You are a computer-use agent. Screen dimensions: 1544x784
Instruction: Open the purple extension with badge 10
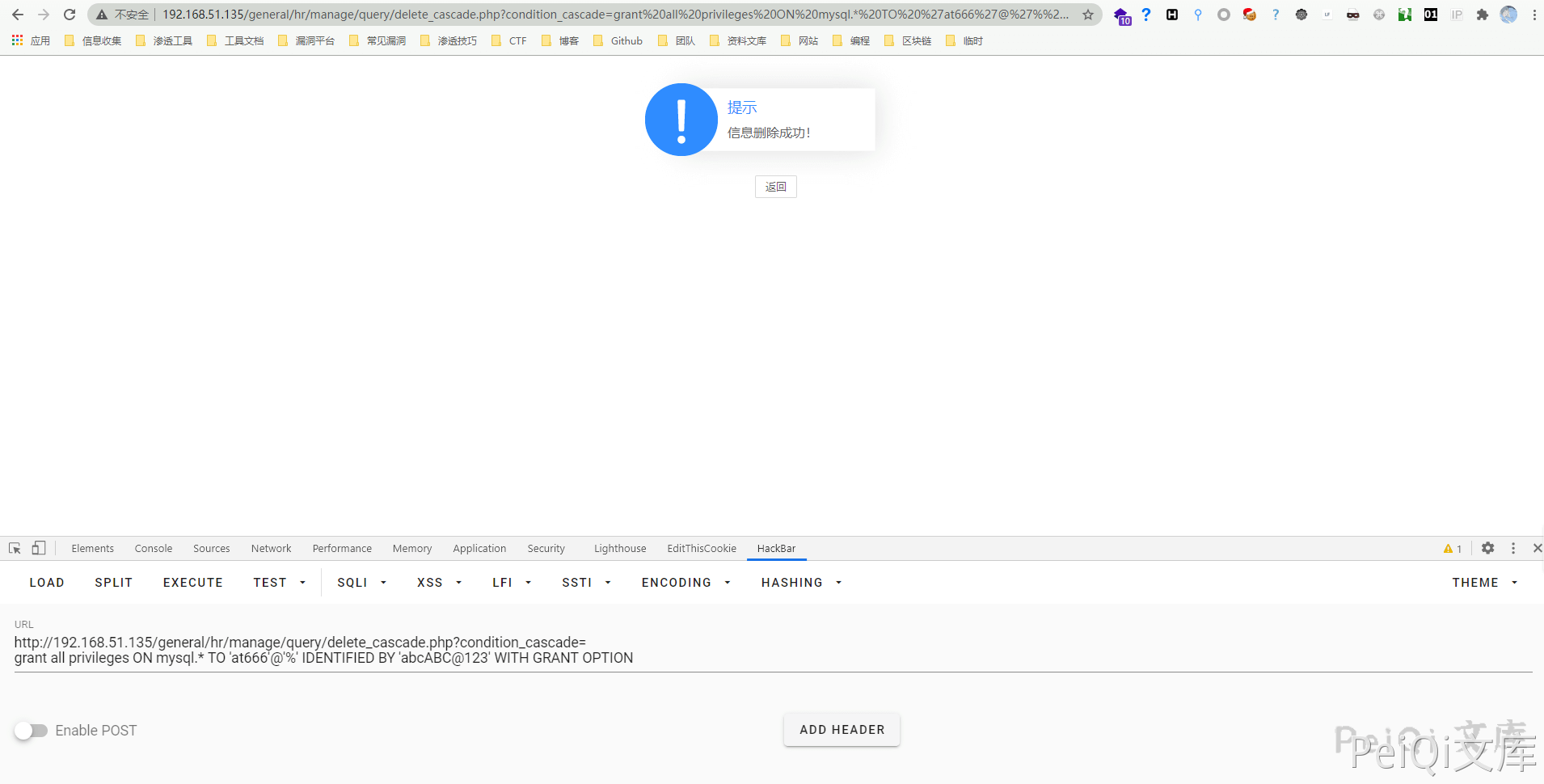1122,15
